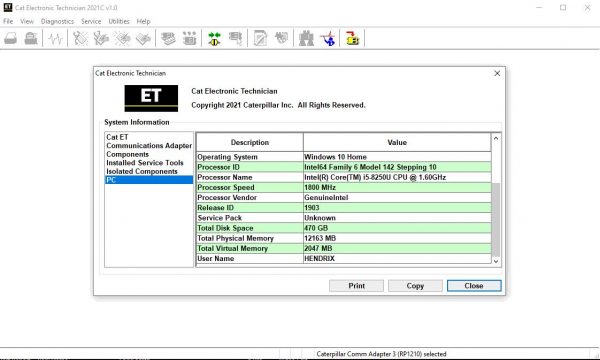Click the Processor Speed description cell
600x360 pixels.
[x=250, y=187]
